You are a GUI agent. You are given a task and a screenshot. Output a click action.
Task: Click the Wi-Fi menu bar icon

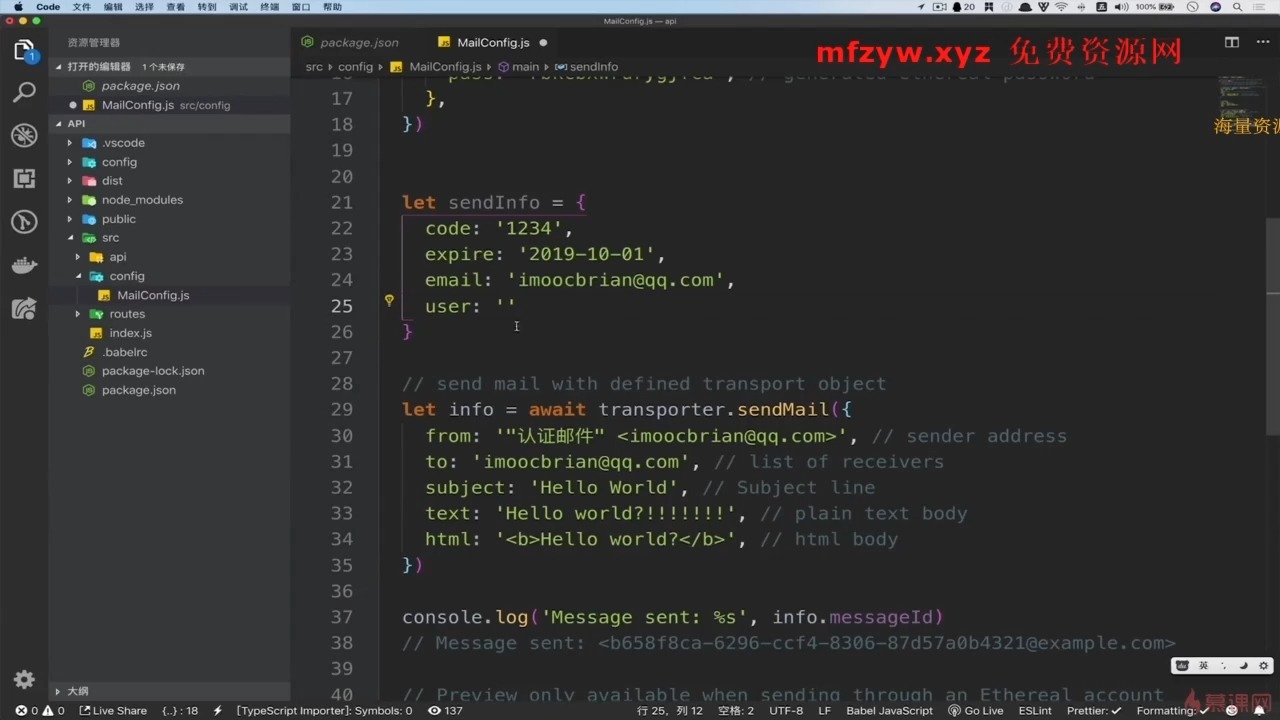point(1061,7)
